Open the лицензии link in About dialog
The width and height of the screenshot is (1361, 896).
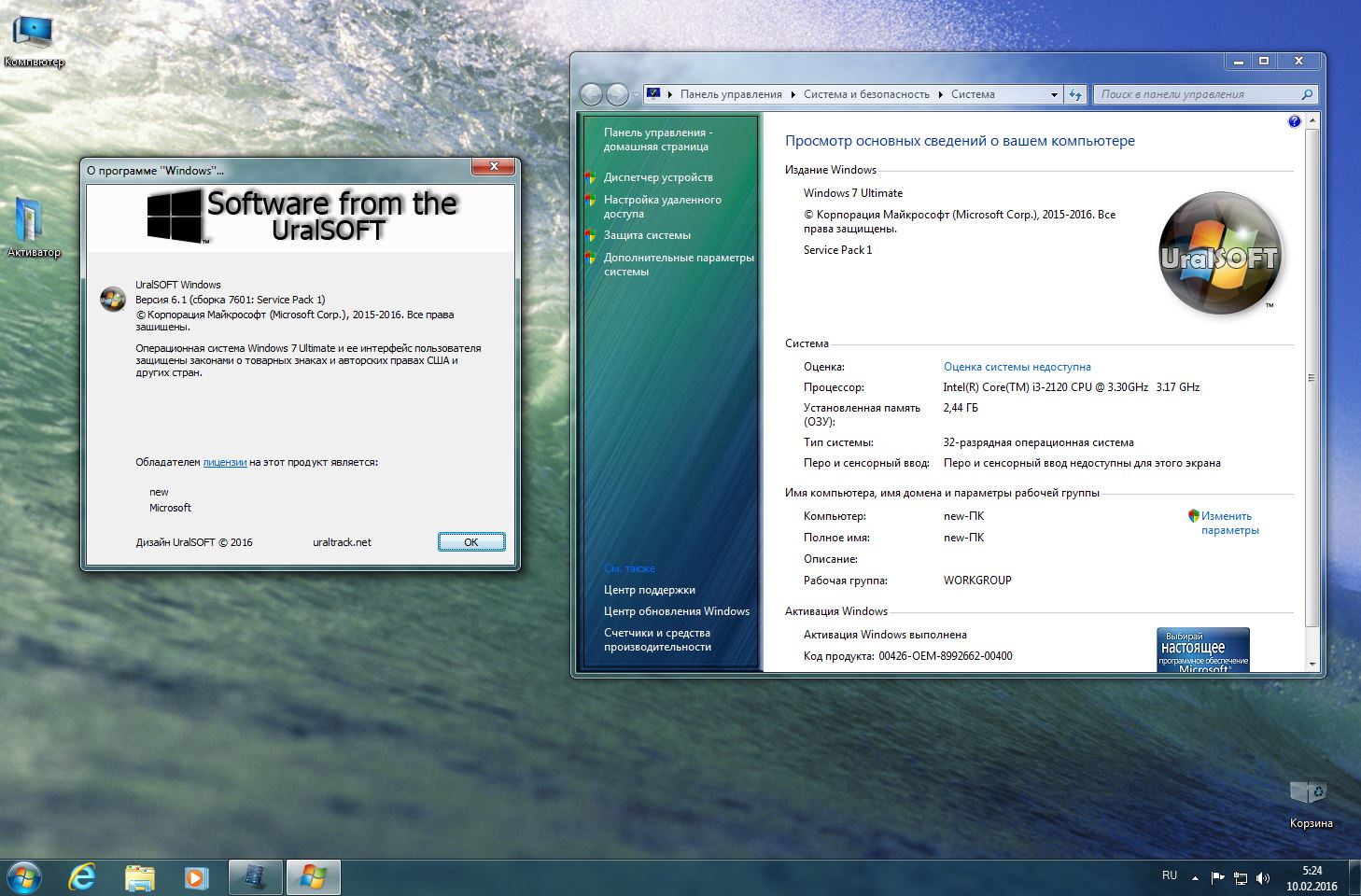pos(225,462)
